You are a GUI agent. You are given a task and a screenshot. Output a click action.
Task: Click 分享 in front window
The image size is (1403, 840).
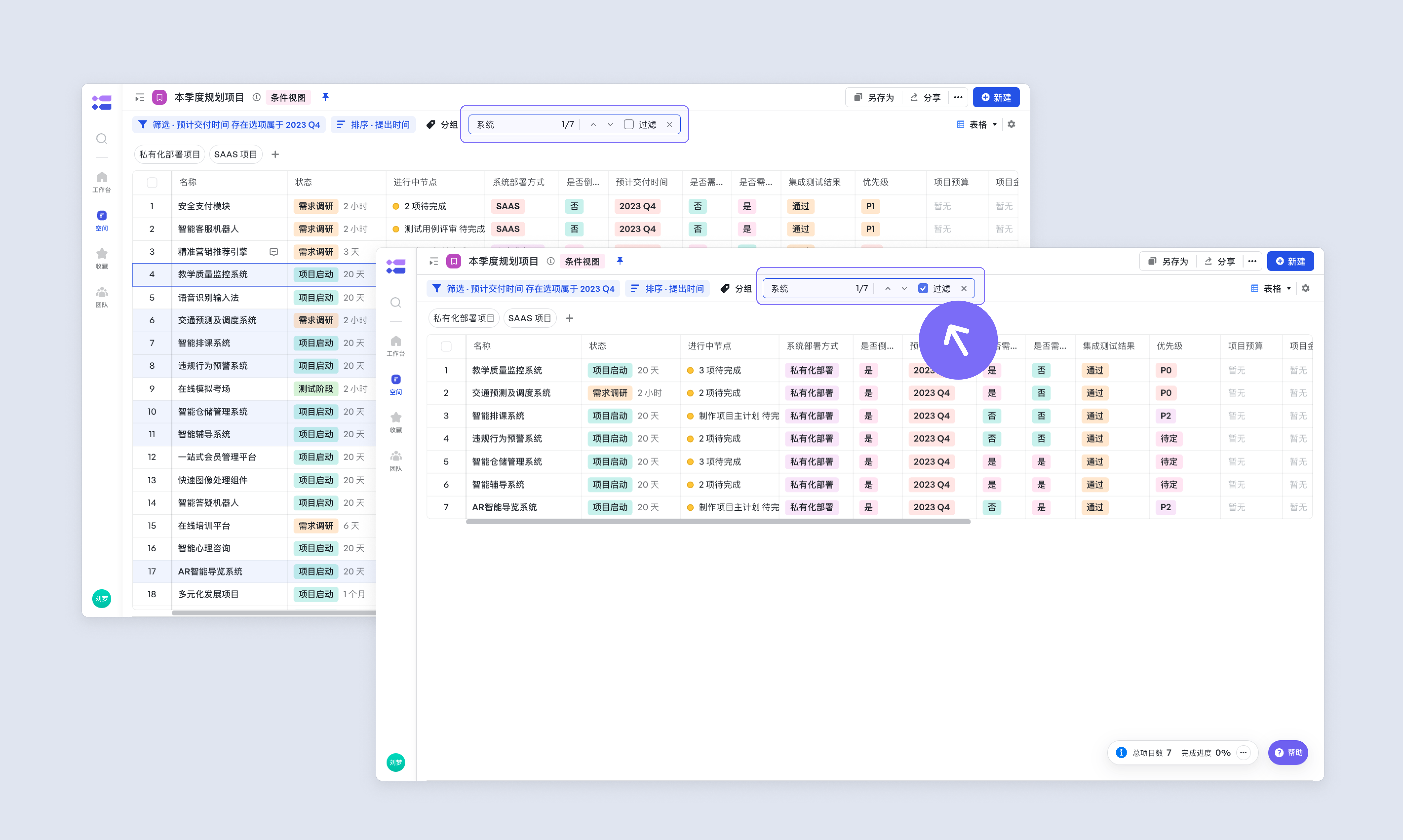1219,261
